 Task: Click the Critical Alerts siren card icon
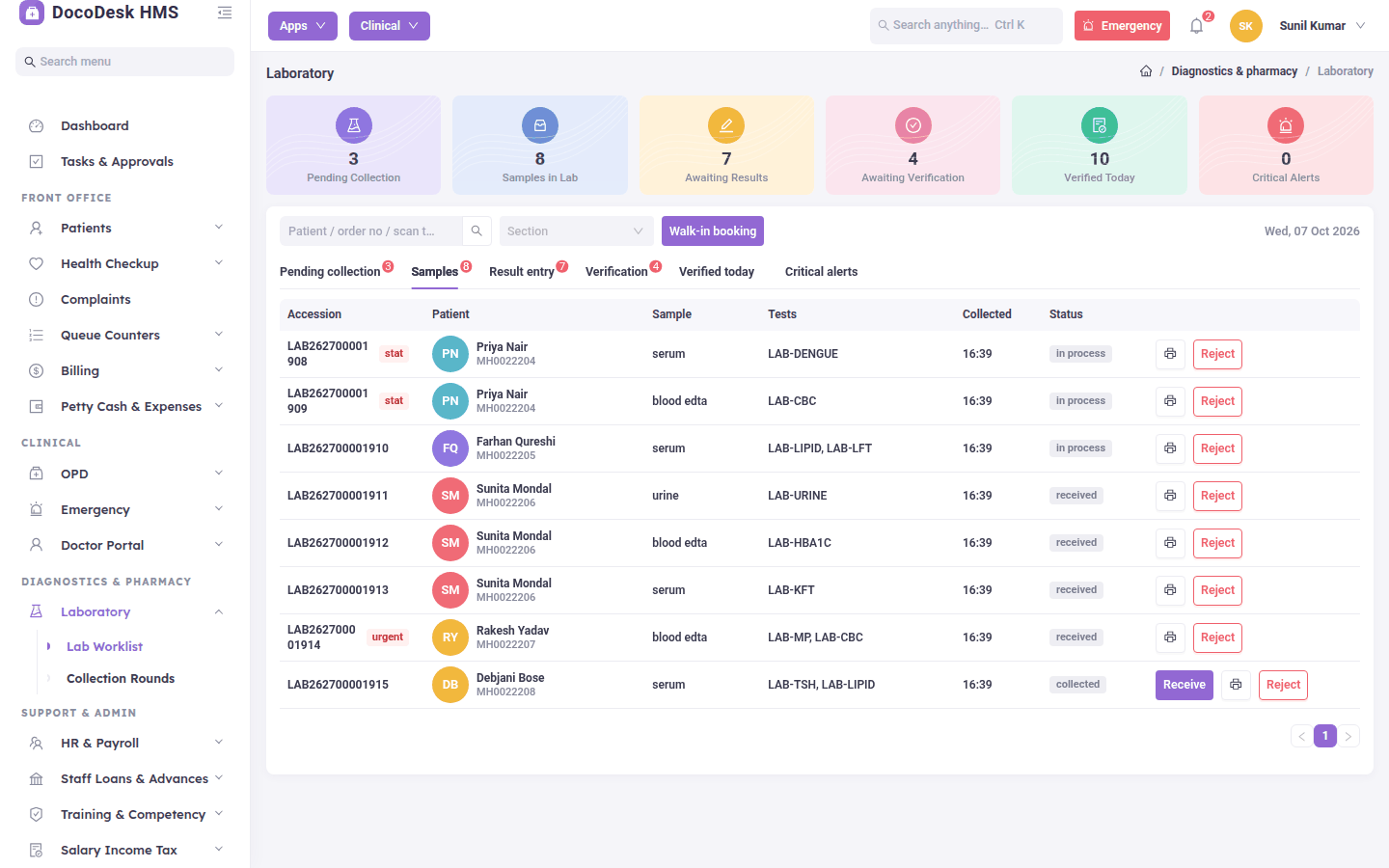click(x=1286, y=125)
